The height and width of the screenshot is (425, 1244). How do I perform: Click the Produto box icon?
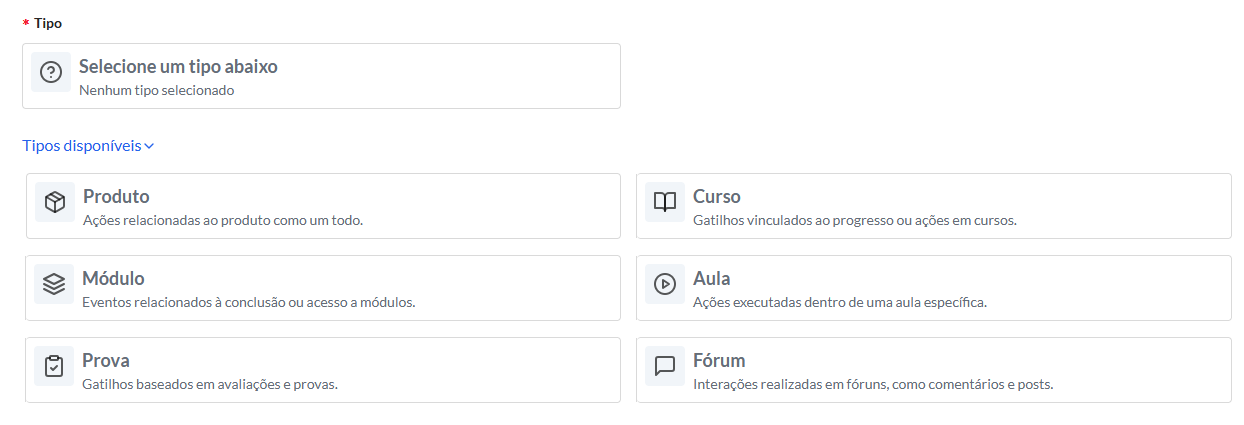pos(55,203)
